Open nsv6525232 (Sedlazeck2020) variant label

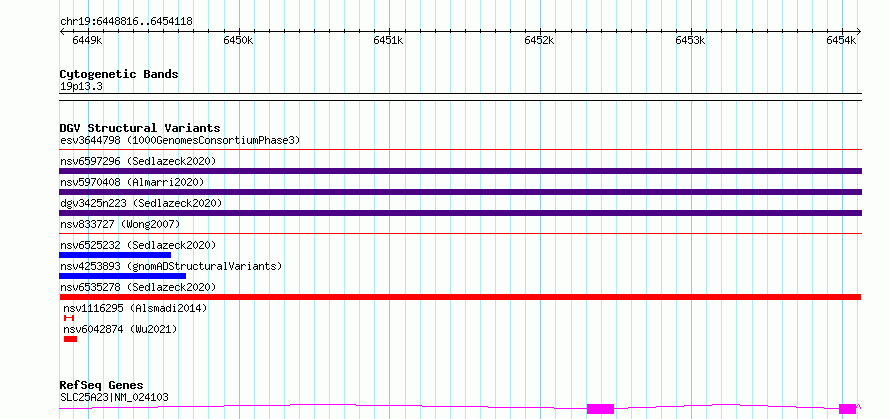tap(138, 245)
